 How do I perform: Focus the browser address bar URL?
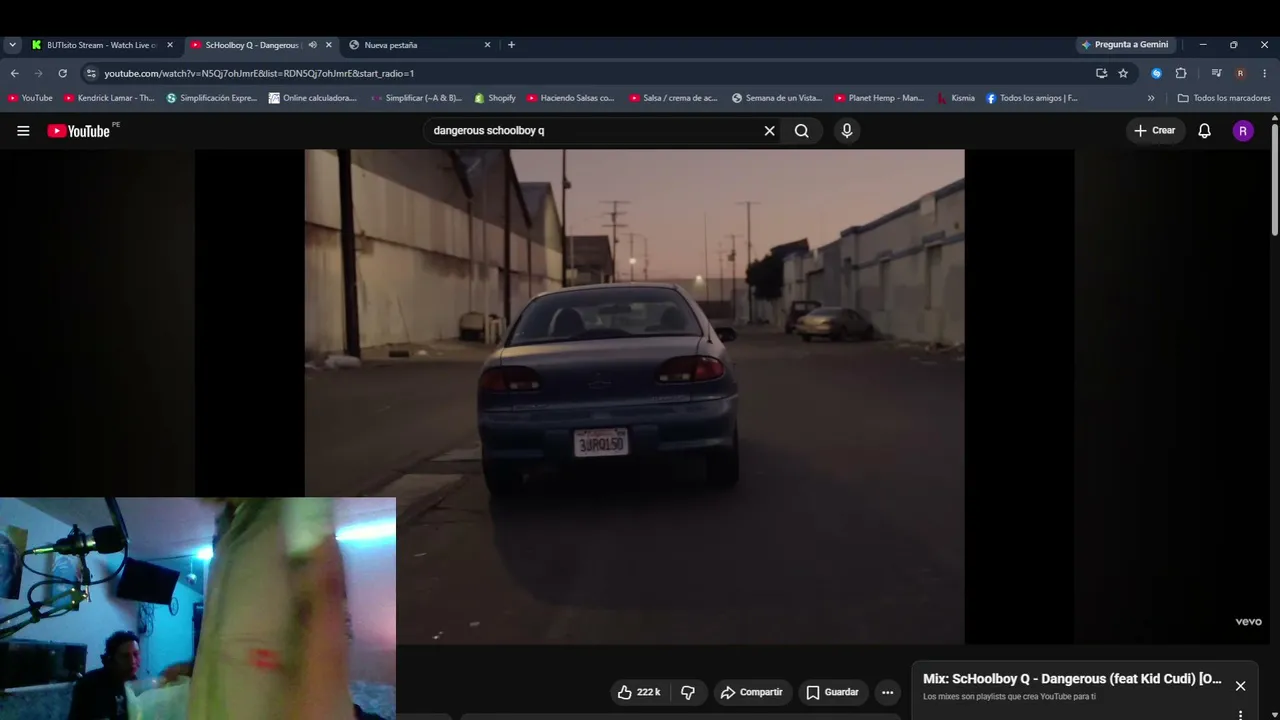(x=590, y=73)
